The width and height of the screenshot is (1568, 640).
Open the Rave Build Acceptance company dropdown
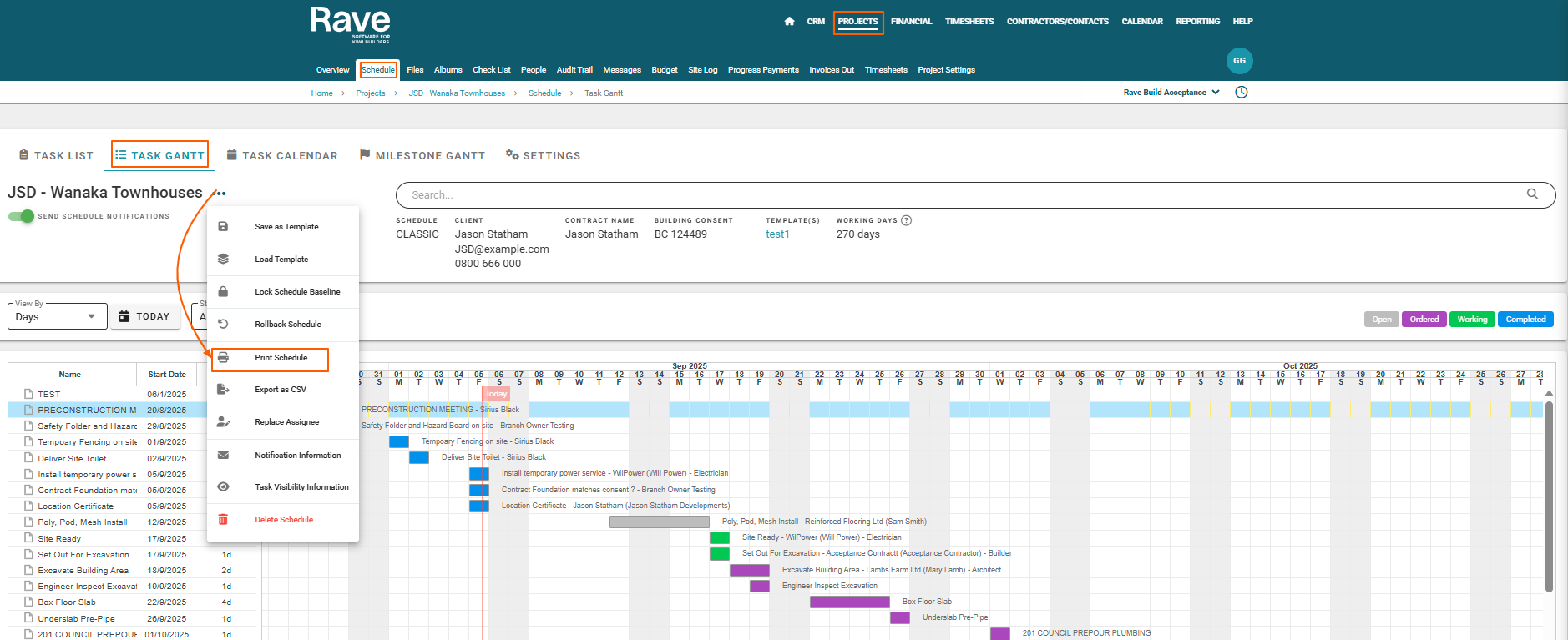(x=1171, y=93)
